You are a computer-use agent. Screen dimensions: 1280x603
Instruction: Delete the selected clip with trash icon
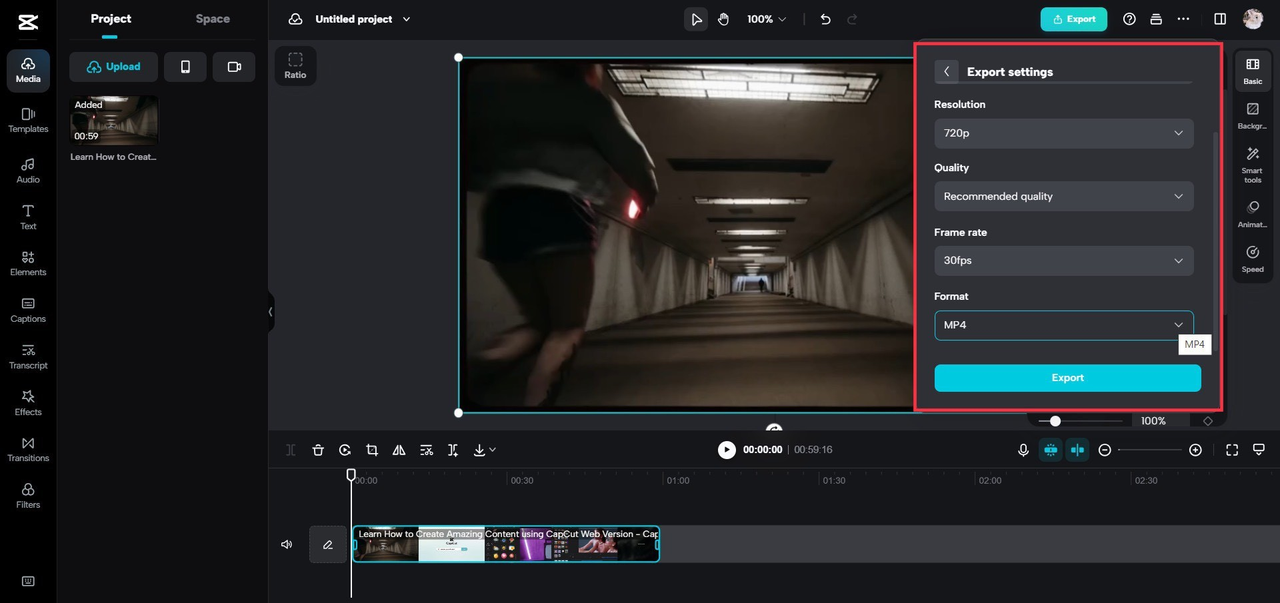tap(318, 450)
